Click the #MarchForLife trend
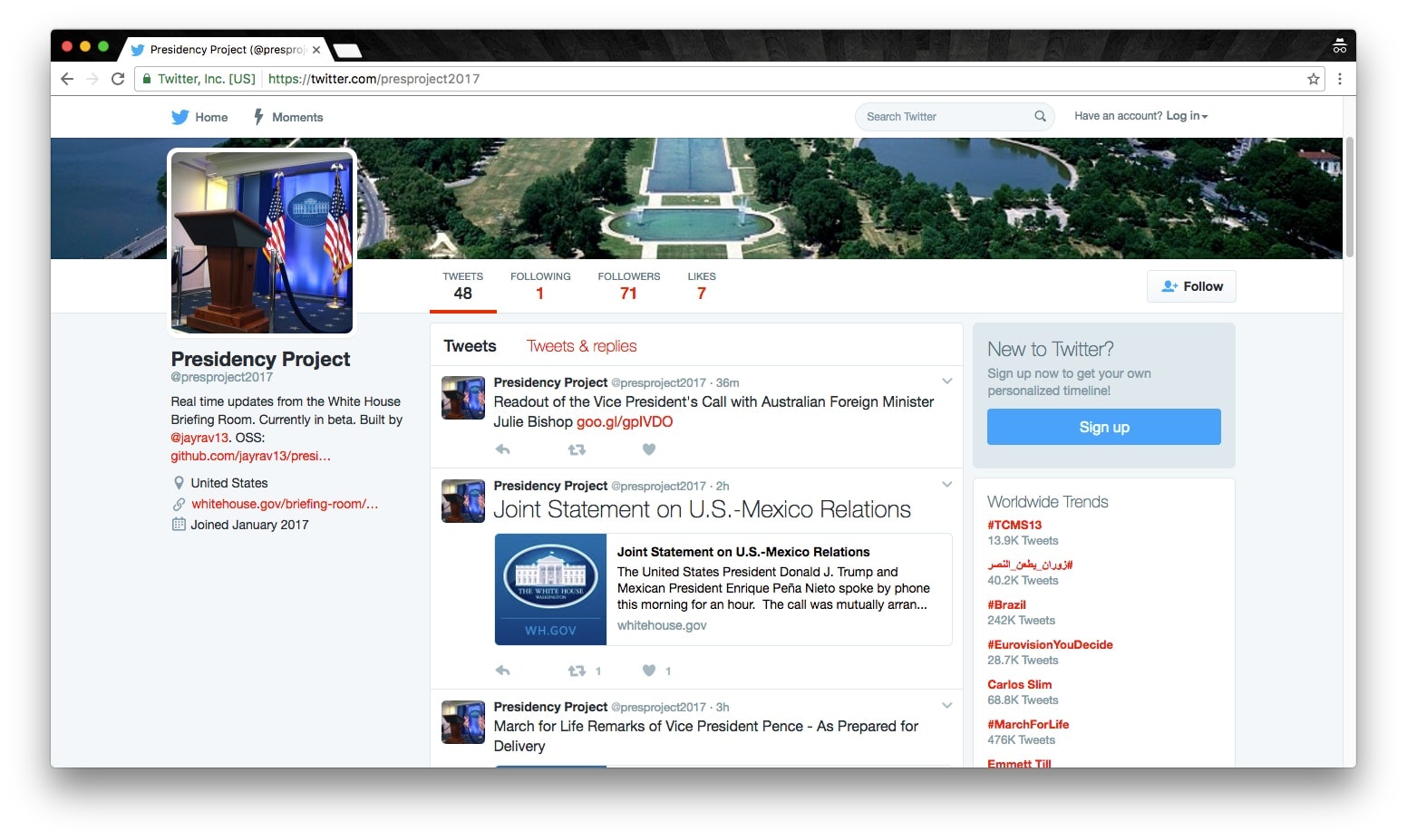The image size is (1407, 840). tap(1028, 724)
